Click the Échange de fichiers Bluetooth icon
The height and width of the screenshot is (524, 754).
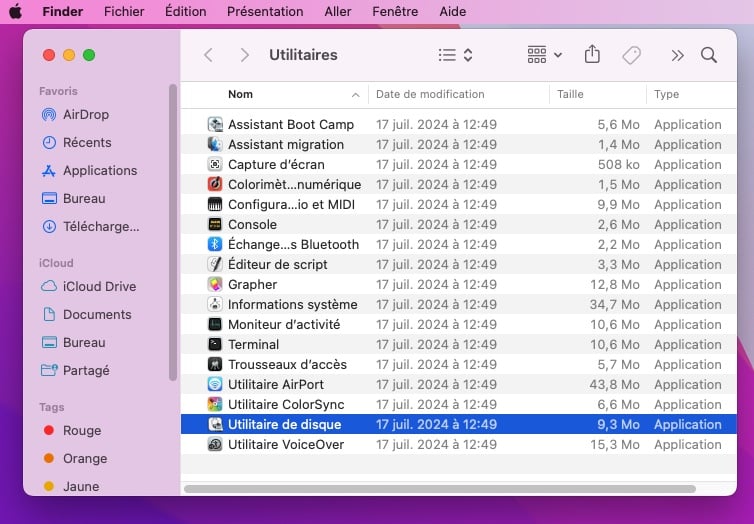215,244
